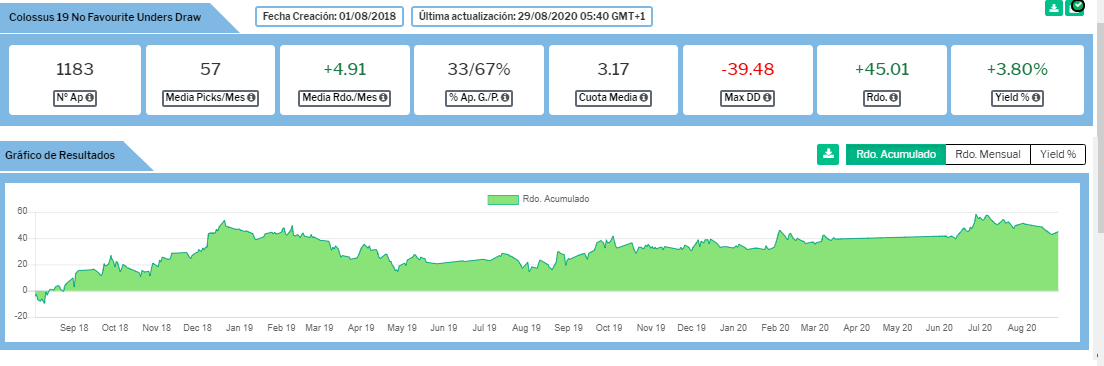Click the Jan 19 axis label
Screen dimensions: 1104x366
(239, 328)
